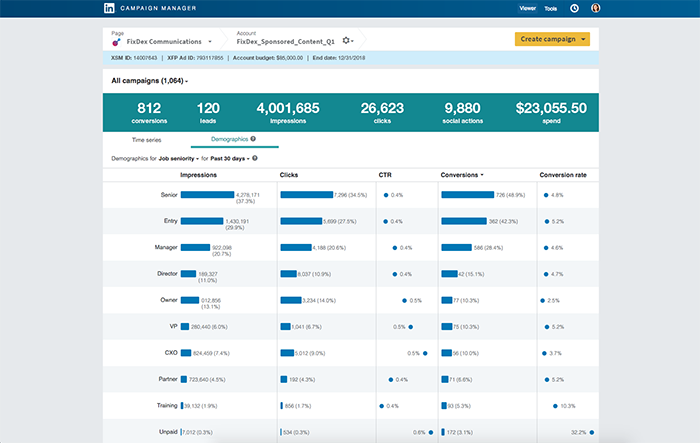The image size is (700, 443).
Task: Click the 26,623 clicks summary stat
Action: [382, 113]
